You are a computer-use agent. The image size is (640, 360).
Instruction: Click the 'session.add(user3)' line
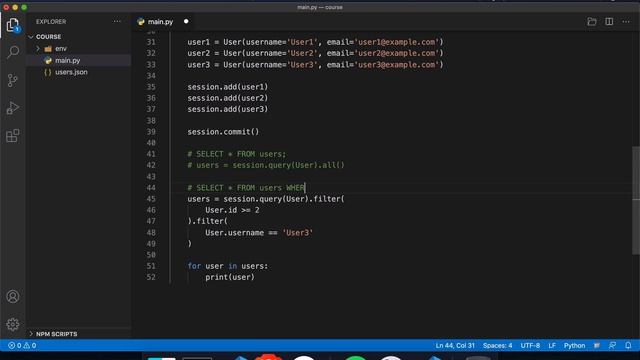(227, 109)
